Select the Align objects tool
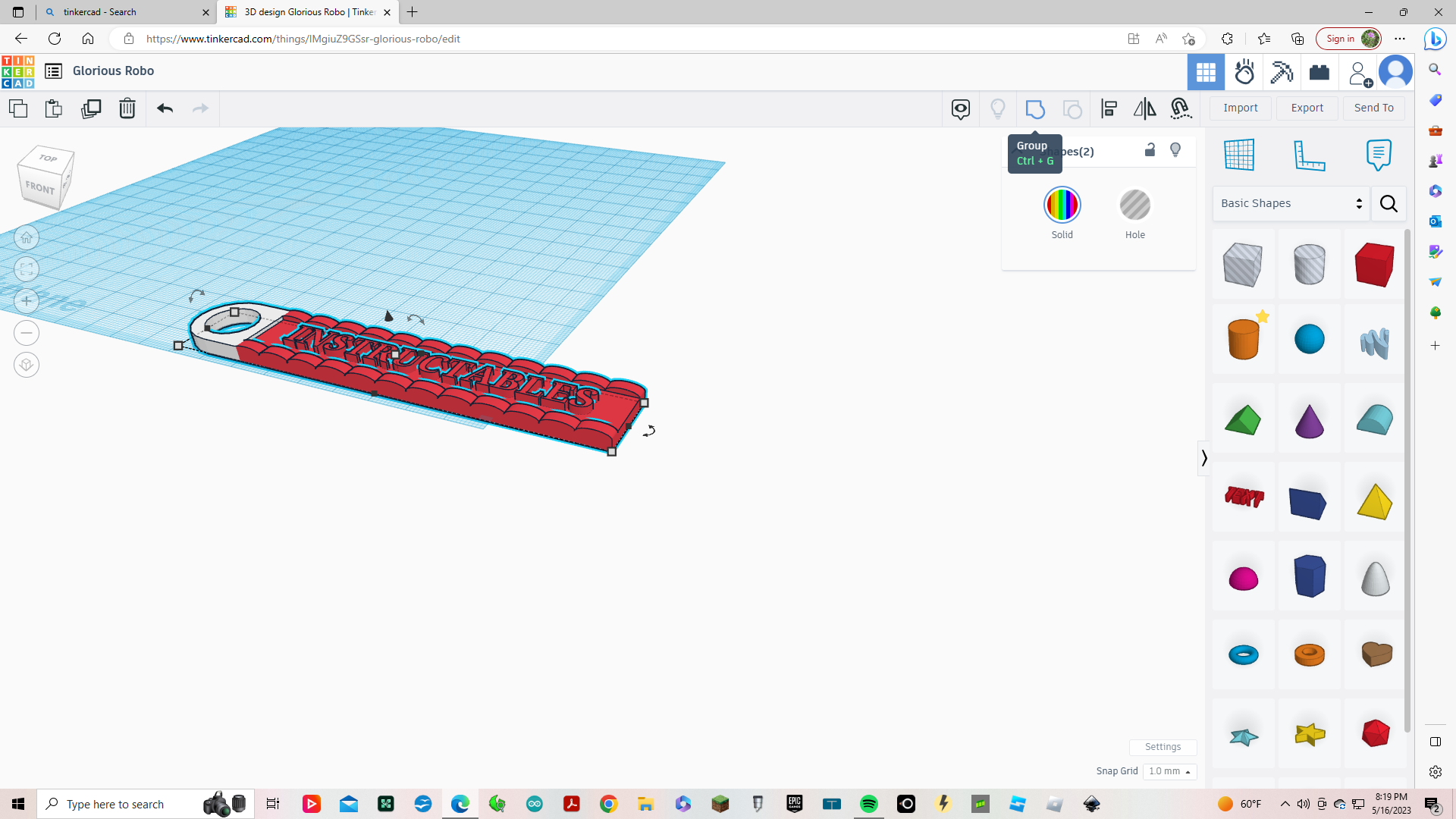This screenshot has width=1456, height=819. (1108, 108)
